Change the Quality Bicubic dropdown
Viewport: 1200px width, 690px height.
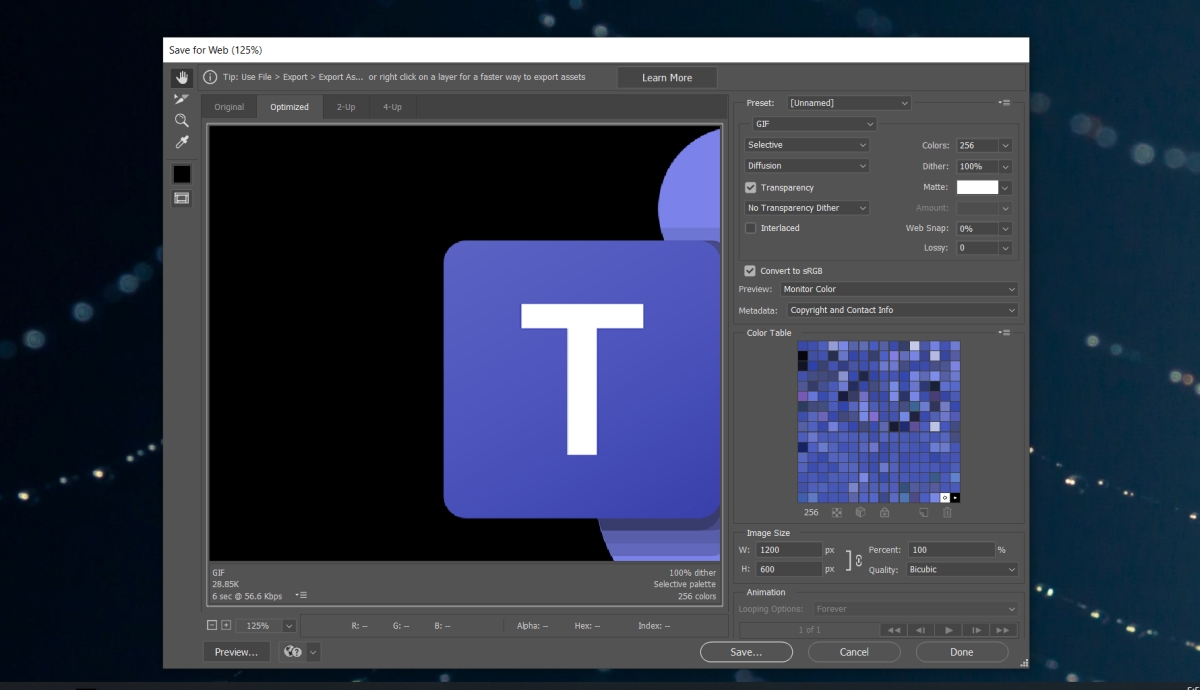coord(962,569)
